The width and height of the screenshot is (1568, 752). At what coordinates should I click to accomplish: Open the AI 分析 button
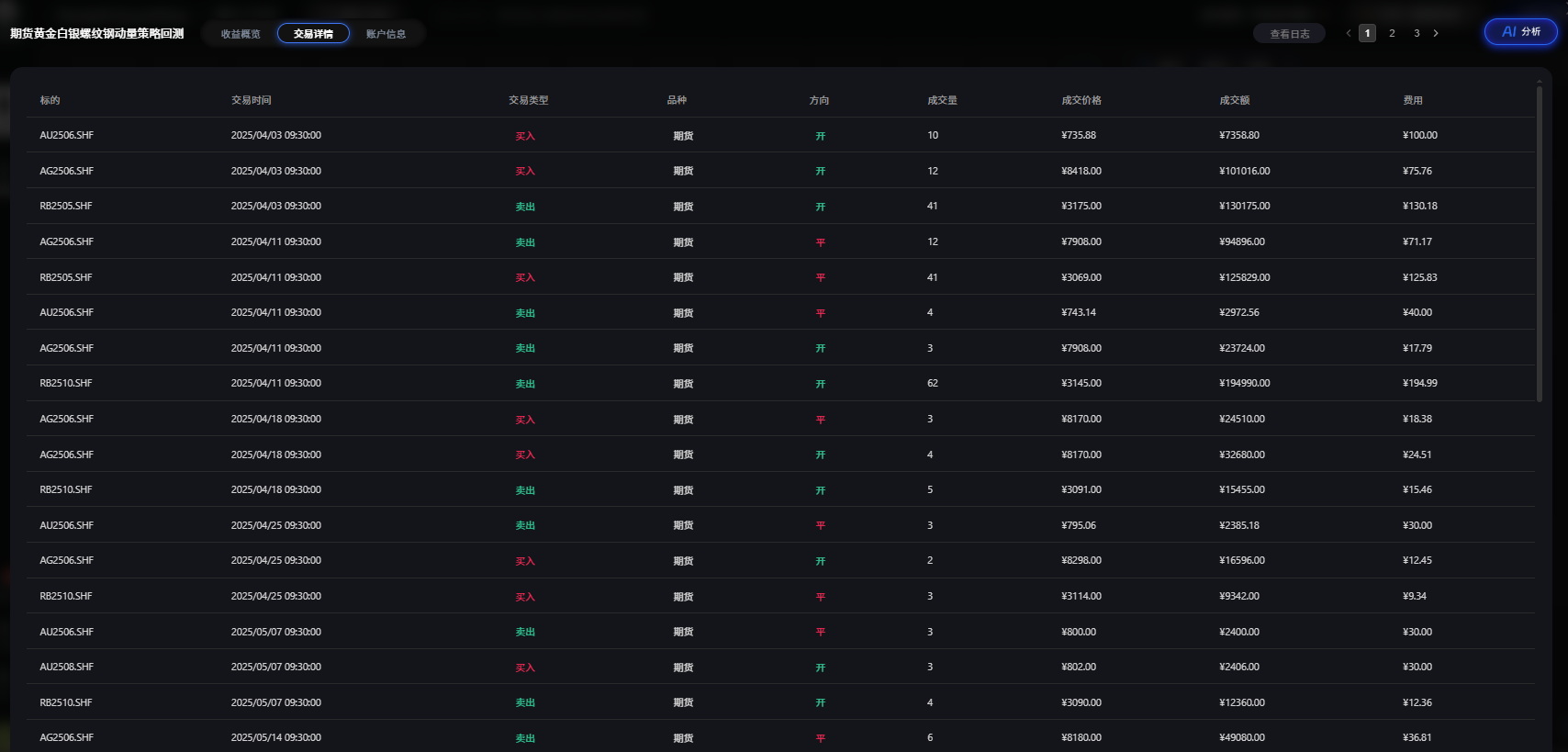(1521, 32)
